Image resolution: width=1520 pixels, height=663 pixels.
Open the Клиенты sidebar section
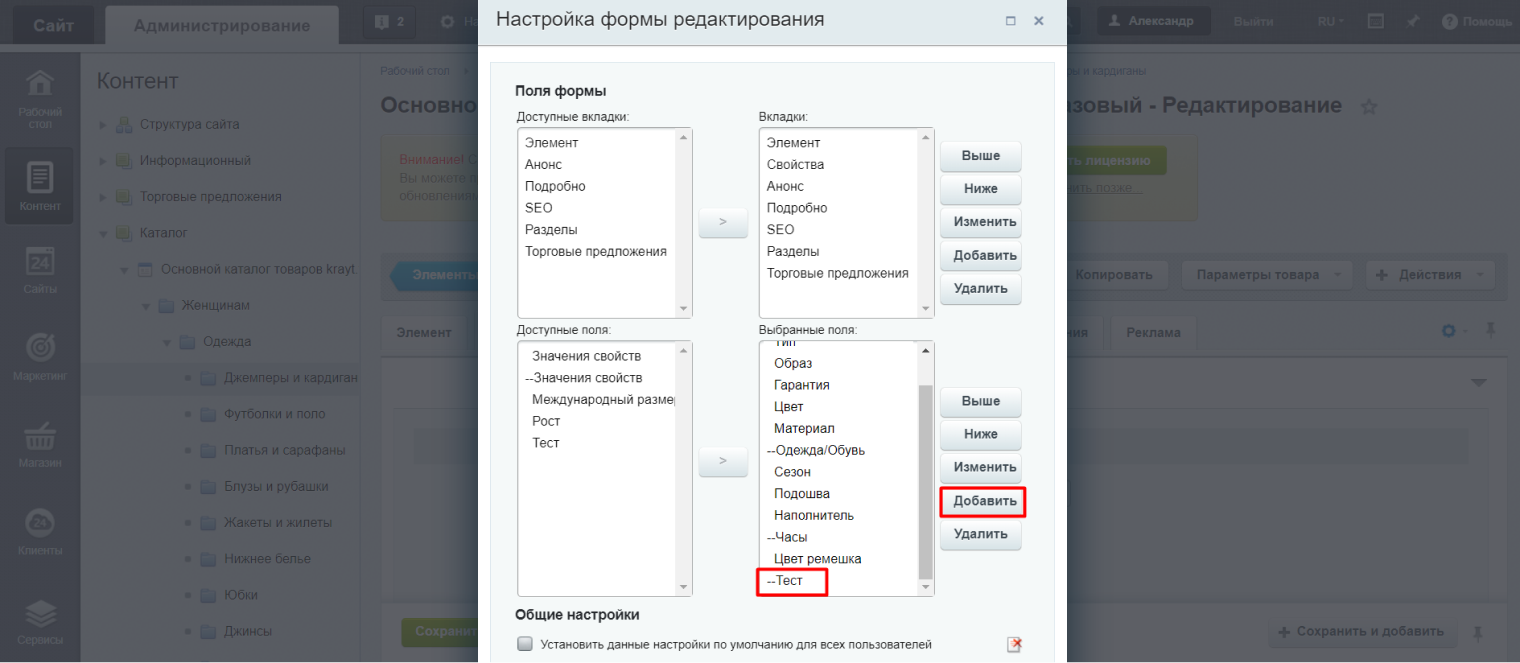tap(39, 532)
